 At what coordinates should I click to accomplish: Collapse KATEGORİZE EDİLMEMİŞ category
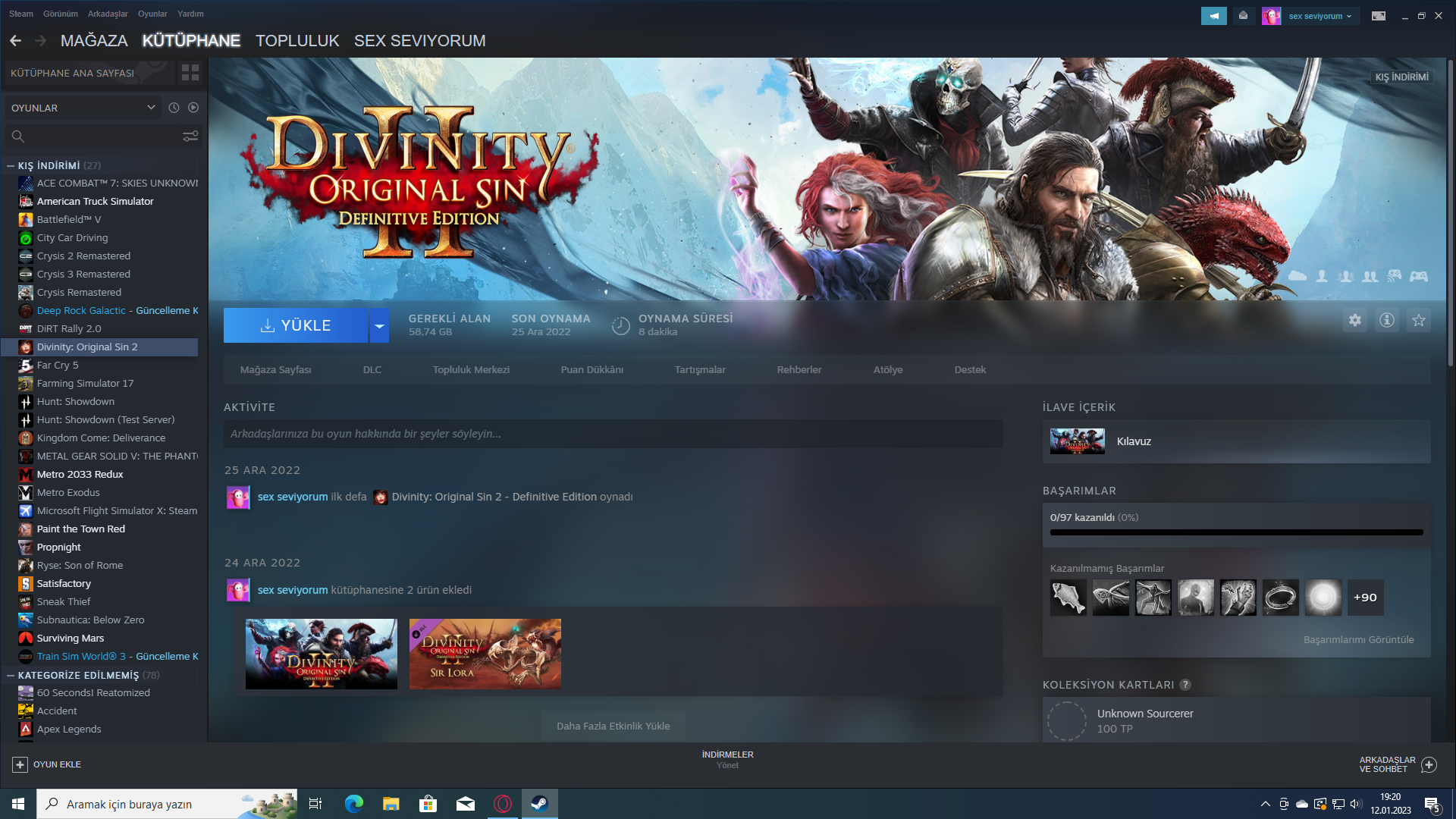[x=11, y=675]
